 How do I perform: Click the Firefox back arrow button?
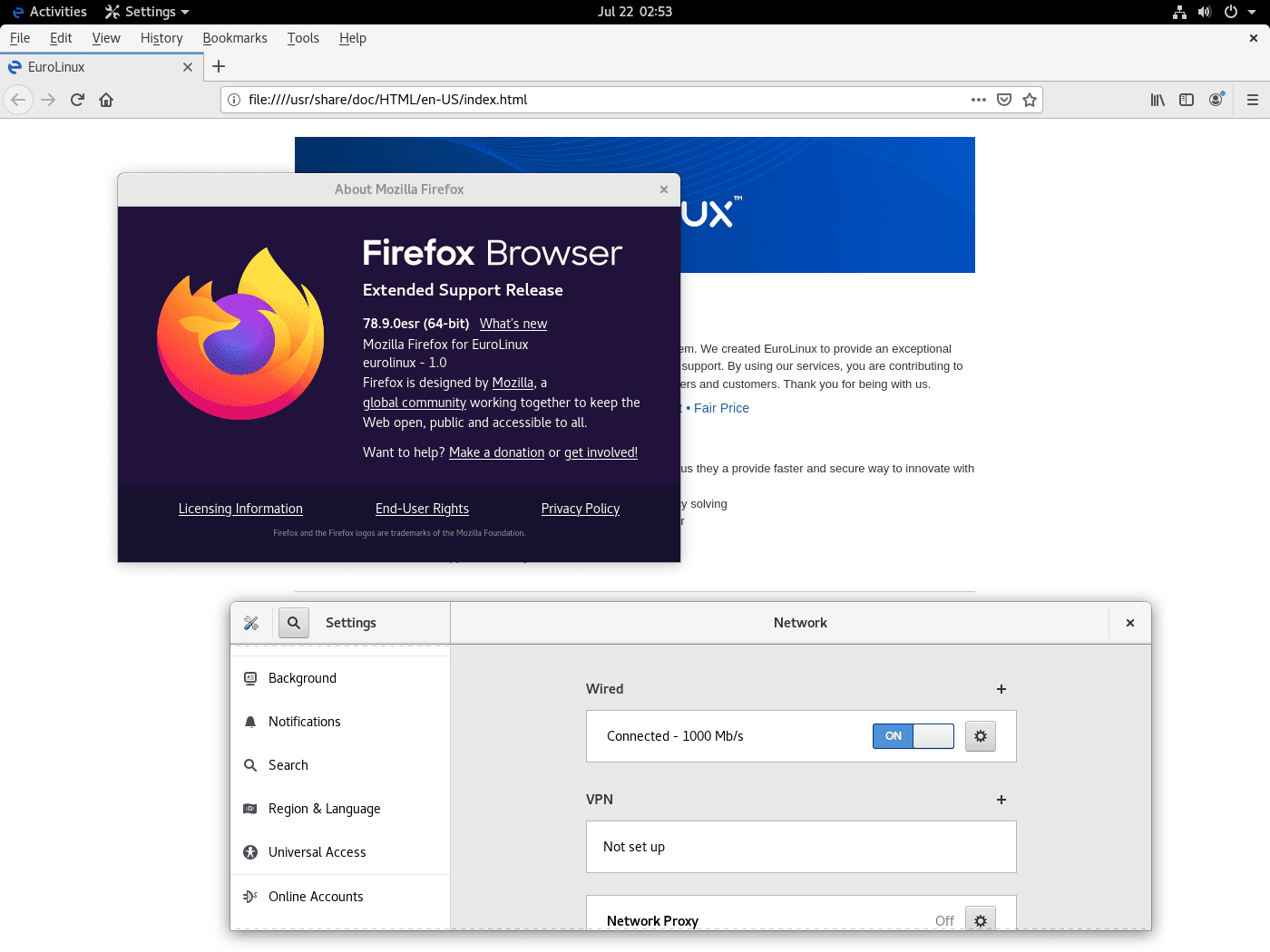[x=18, y=100]
